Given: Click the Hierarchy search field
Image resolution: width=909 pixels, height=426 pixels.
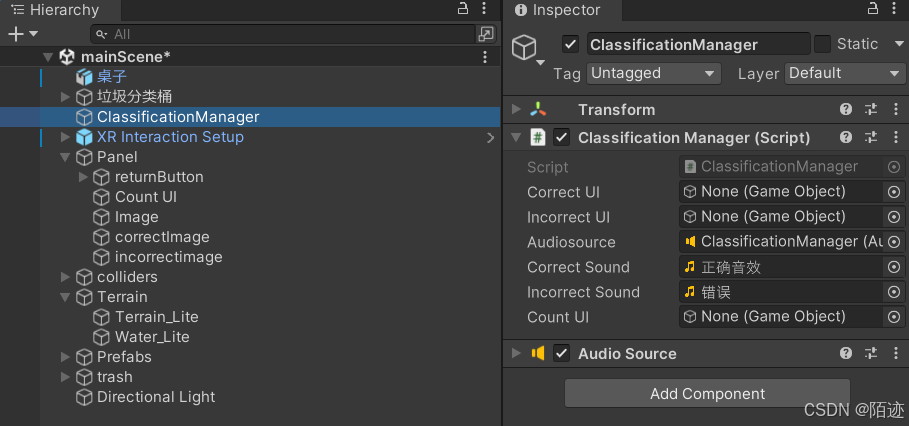Looking at the screenshot, I should click(x=283, y=34).
